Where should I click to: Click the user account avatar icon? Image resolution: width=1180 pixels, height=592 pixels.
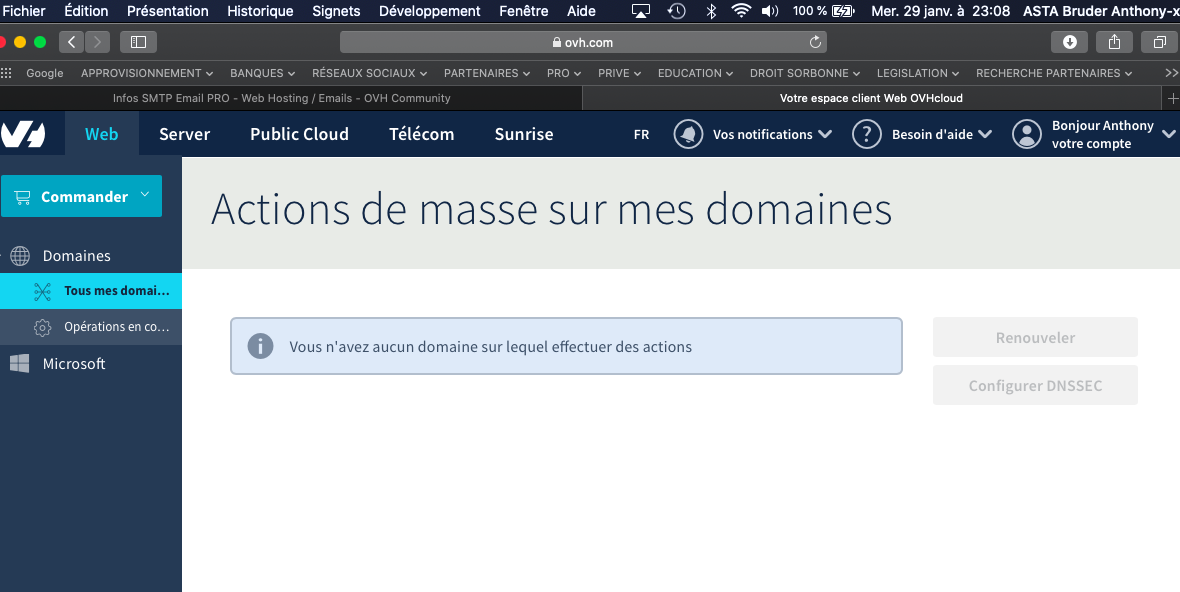tap(1027, 134)
